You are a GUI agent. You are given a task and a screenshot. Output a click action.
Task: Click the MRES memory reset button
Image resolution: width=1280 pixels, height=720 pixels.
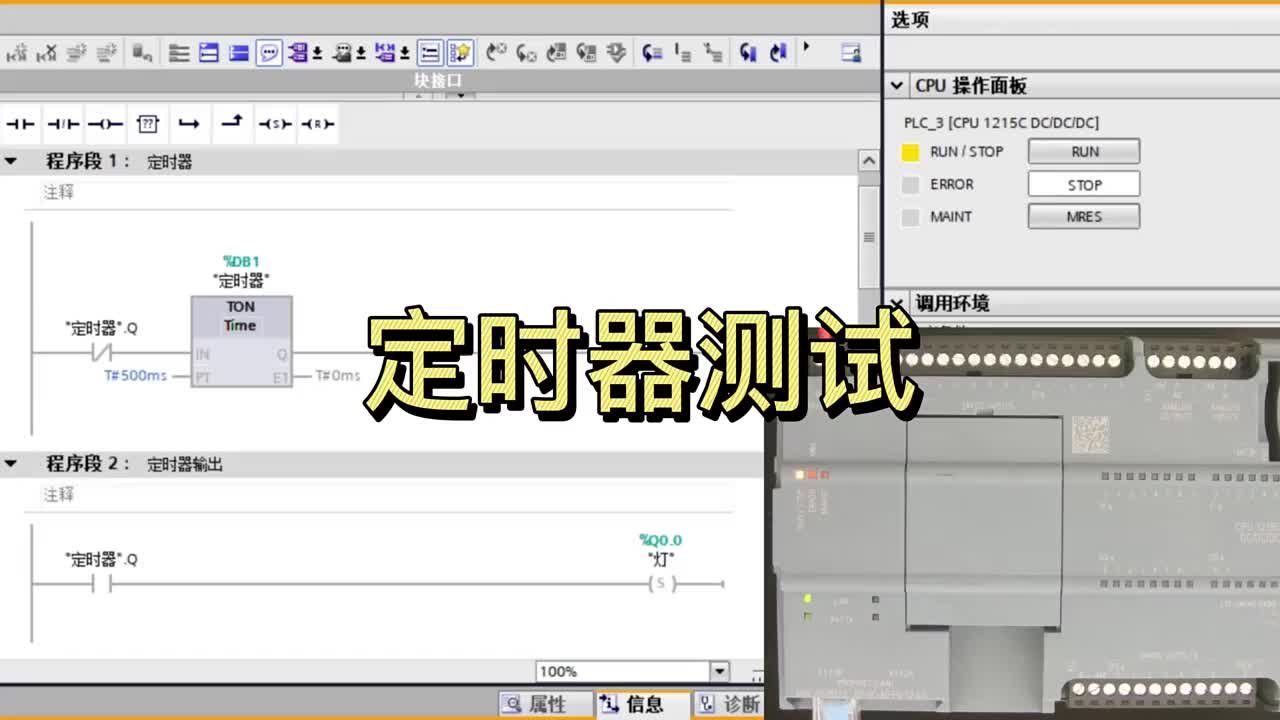pyautogui.click(x=1084, y=216)
